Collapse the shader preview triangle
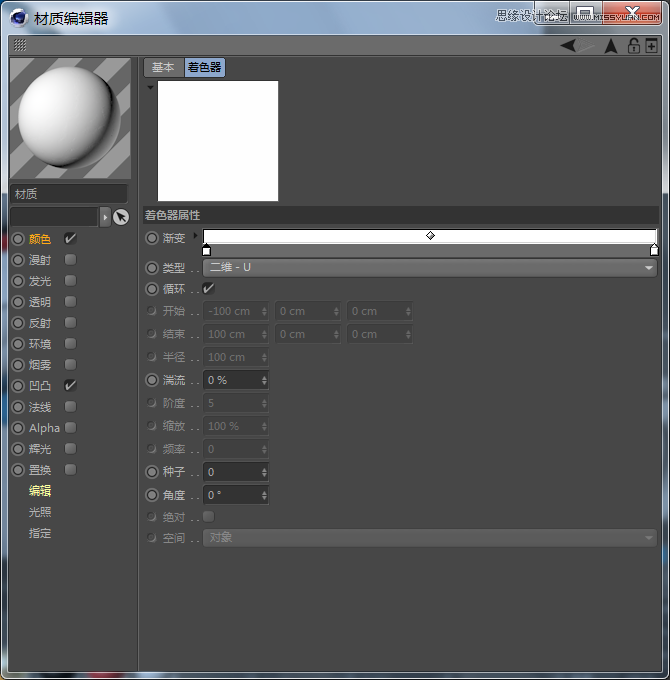The height and width of the screenshot is (680, 670). point(150,88)
